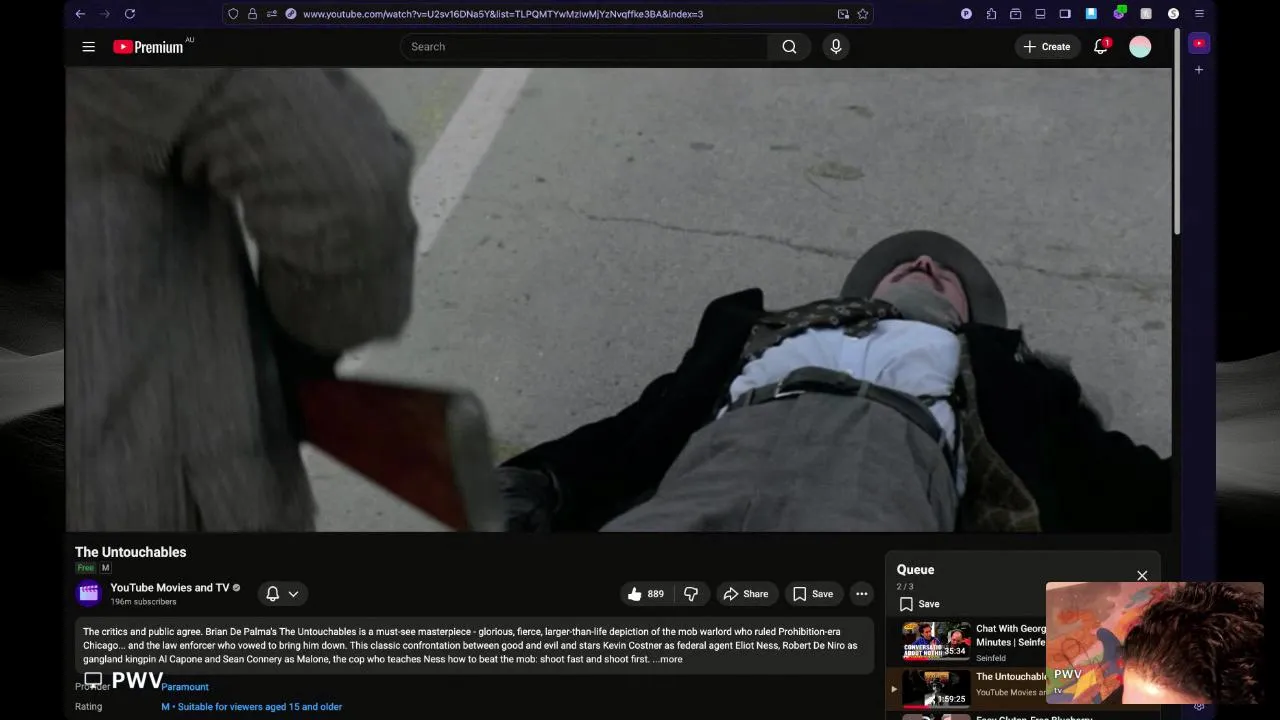
Task: Like the video with thumbs up
Action: tap(645, 594)
